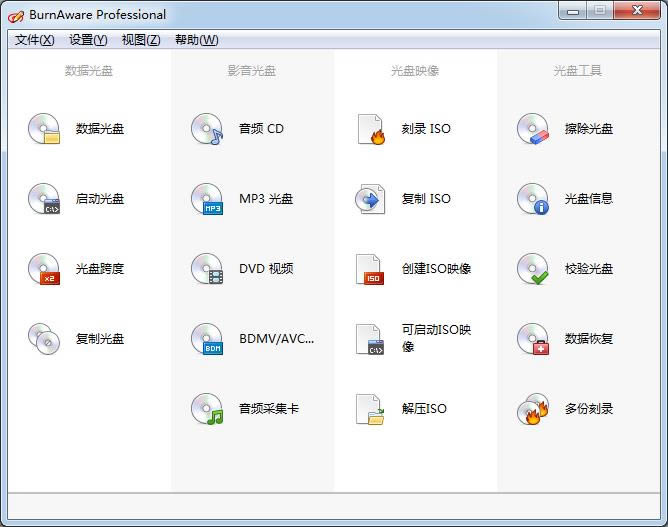Click the DVD 视频 label
The width and height of the screenshot is (668, 527).
coord(266,269)
